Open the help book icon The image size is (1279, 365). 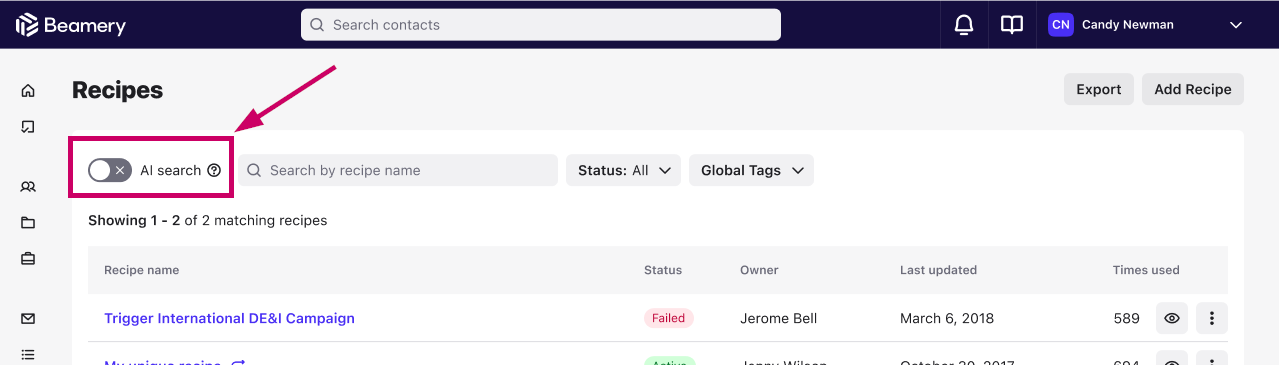[x=1012, y=25]
